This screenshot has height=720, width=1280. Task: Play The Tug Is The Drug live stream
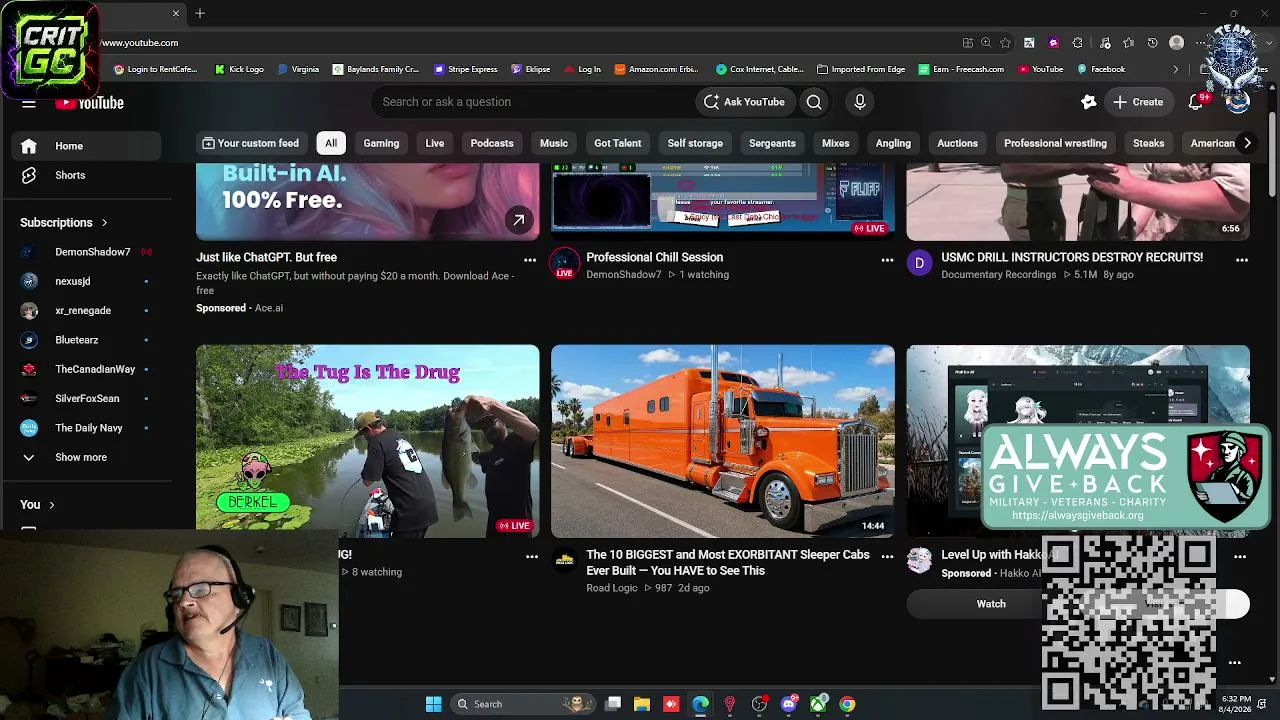368,441
